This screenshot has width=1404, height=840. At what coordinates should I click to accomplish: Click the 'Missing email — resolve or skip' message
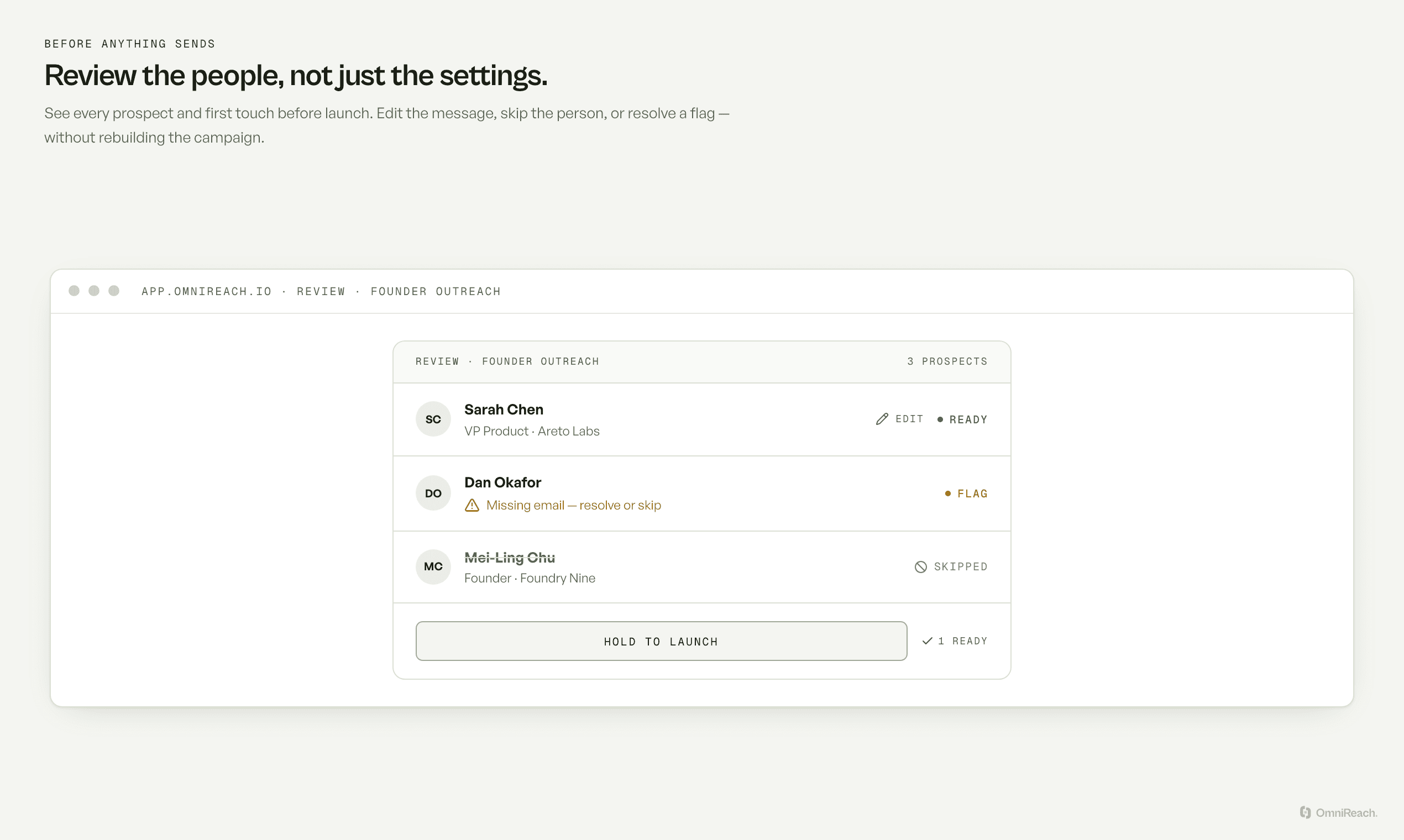(x=574, y=505)
